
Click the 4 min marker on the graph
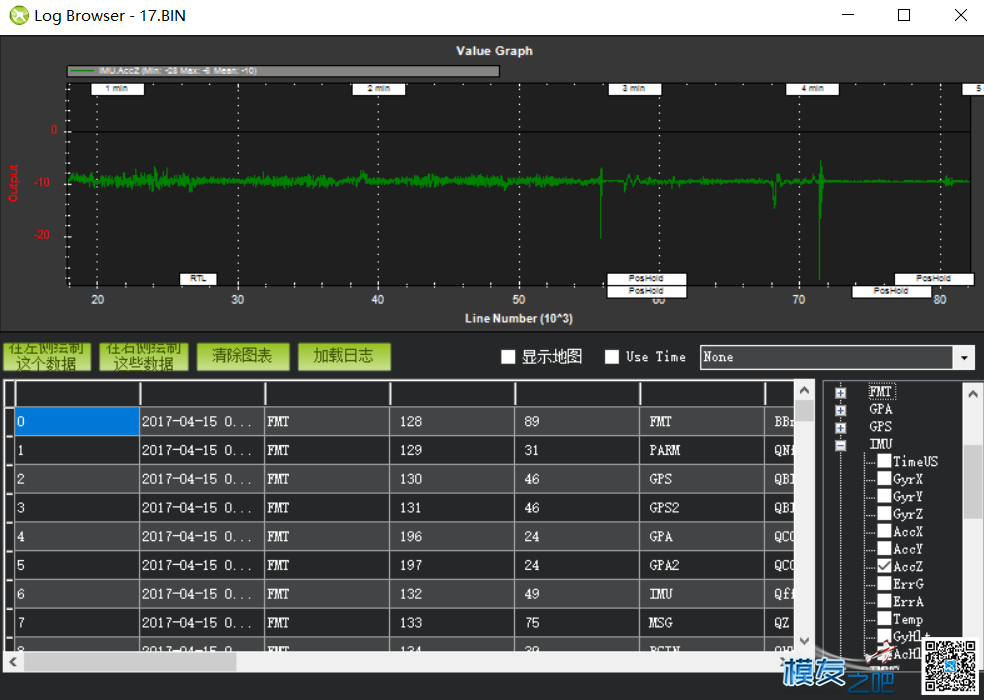(x=813, y=89)
